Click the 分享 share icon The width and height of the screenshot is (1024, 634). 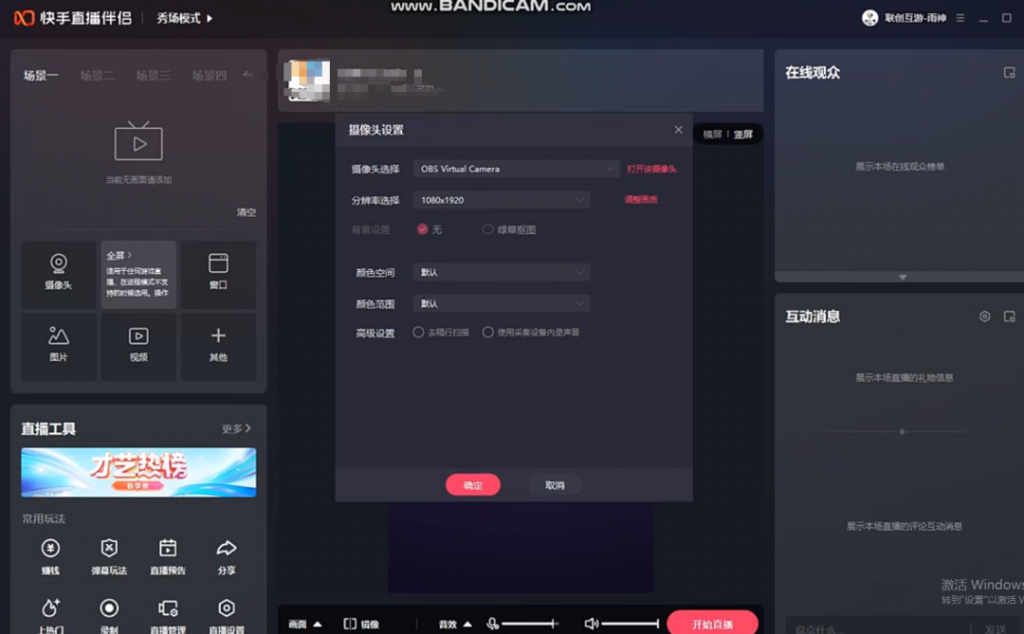(x=226, y=549)
